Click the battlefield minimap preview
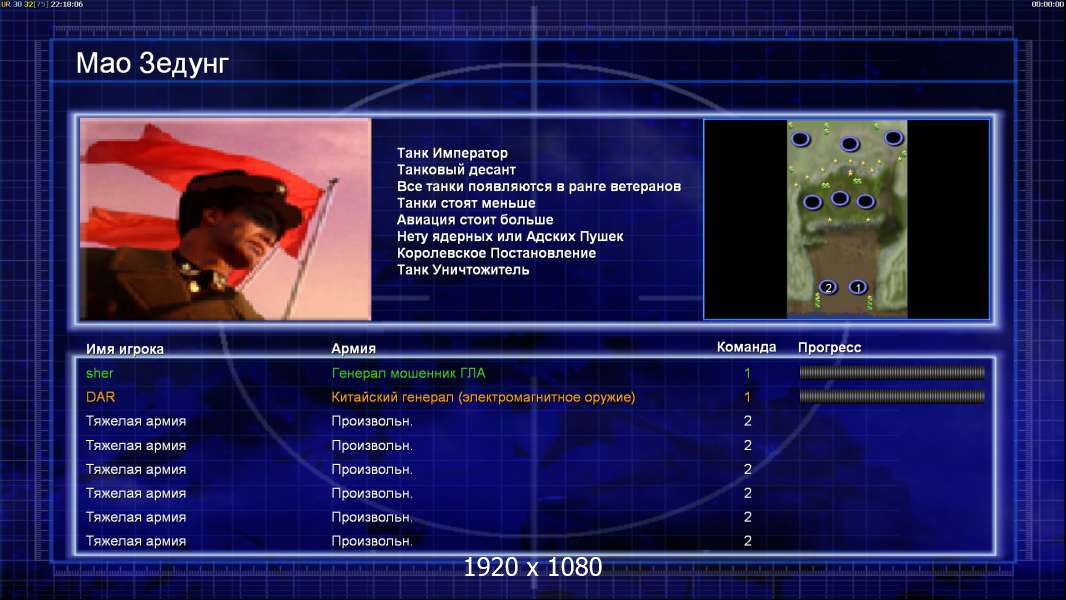The height and width of the screenshot is (600, 1066). click(847, 219)
